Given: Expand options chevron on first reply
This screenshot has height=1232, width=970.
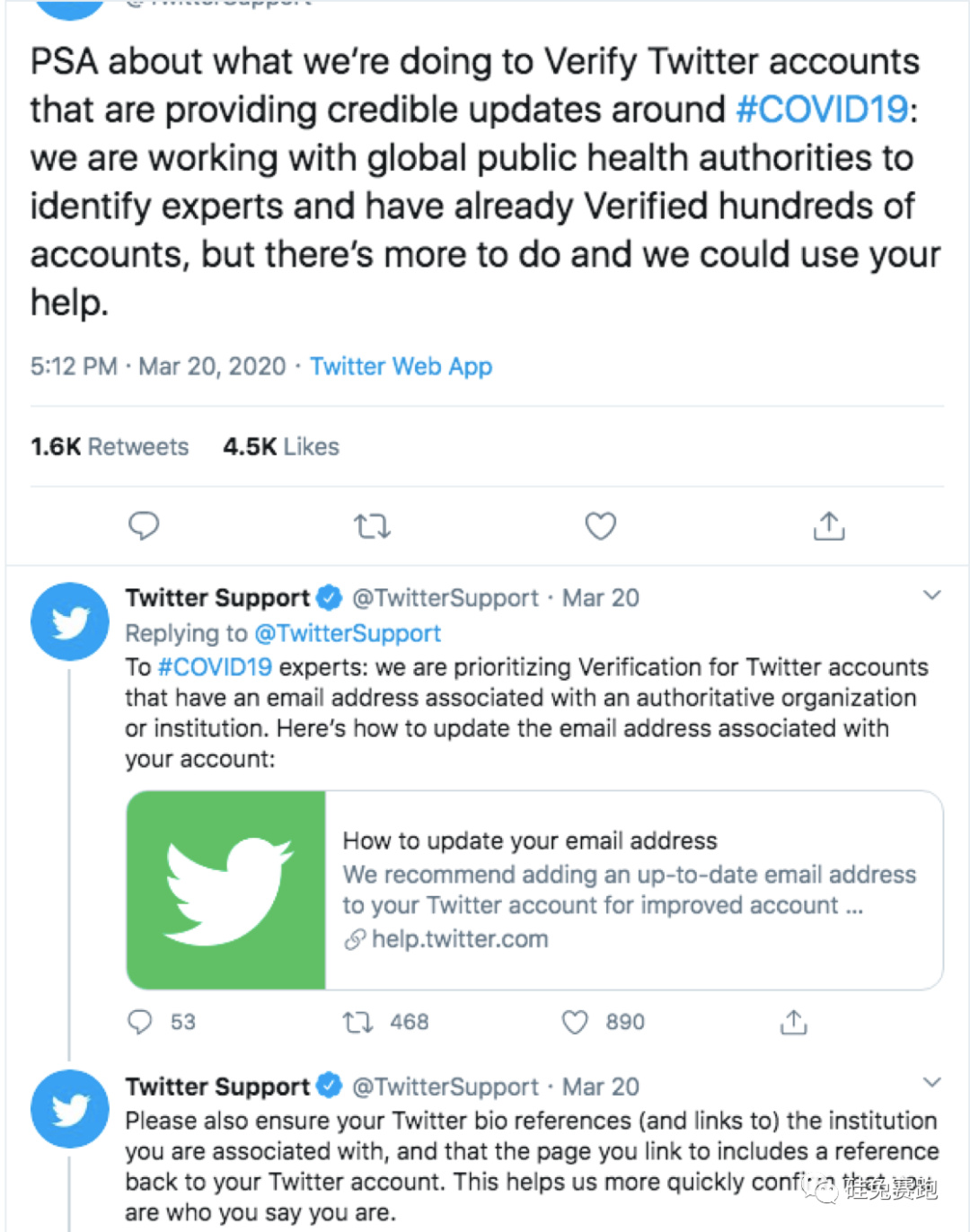Looking at the screenshot, I should 932,594.
